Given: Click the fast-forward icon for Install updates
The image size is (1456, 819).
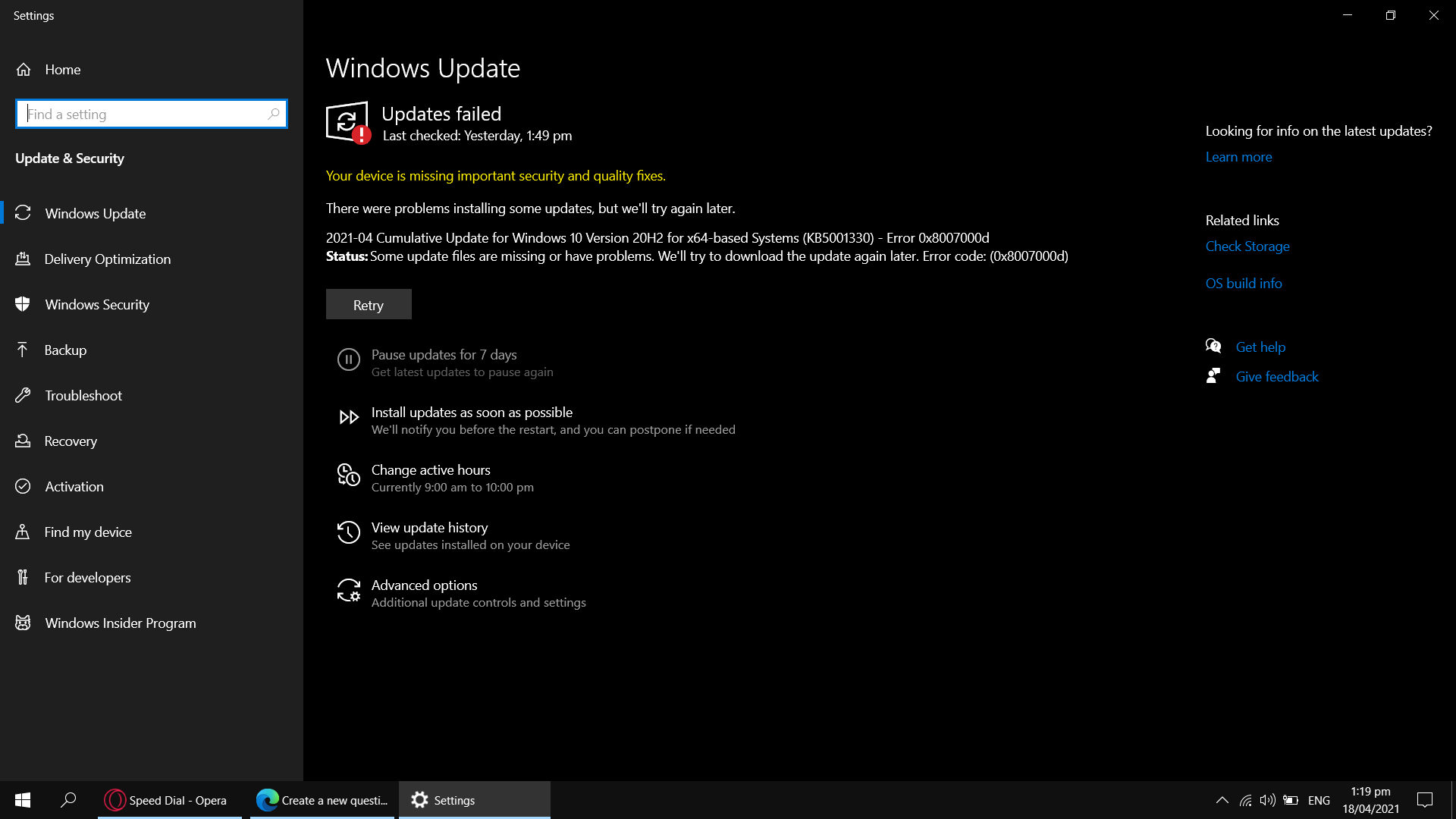Looking at the screenshot, I should pos(349,417).
